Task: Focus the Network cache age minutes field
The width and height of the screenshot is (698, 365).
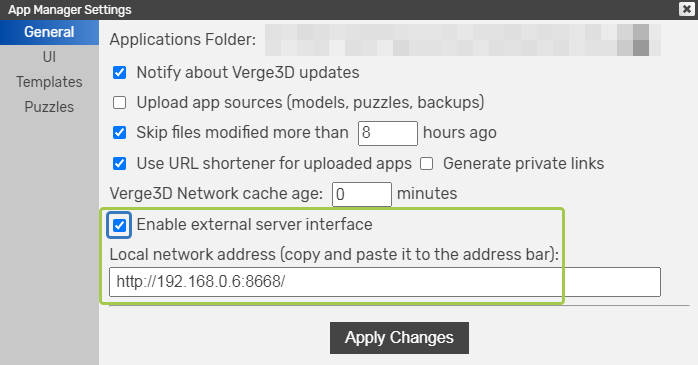Action: [362, 194]
